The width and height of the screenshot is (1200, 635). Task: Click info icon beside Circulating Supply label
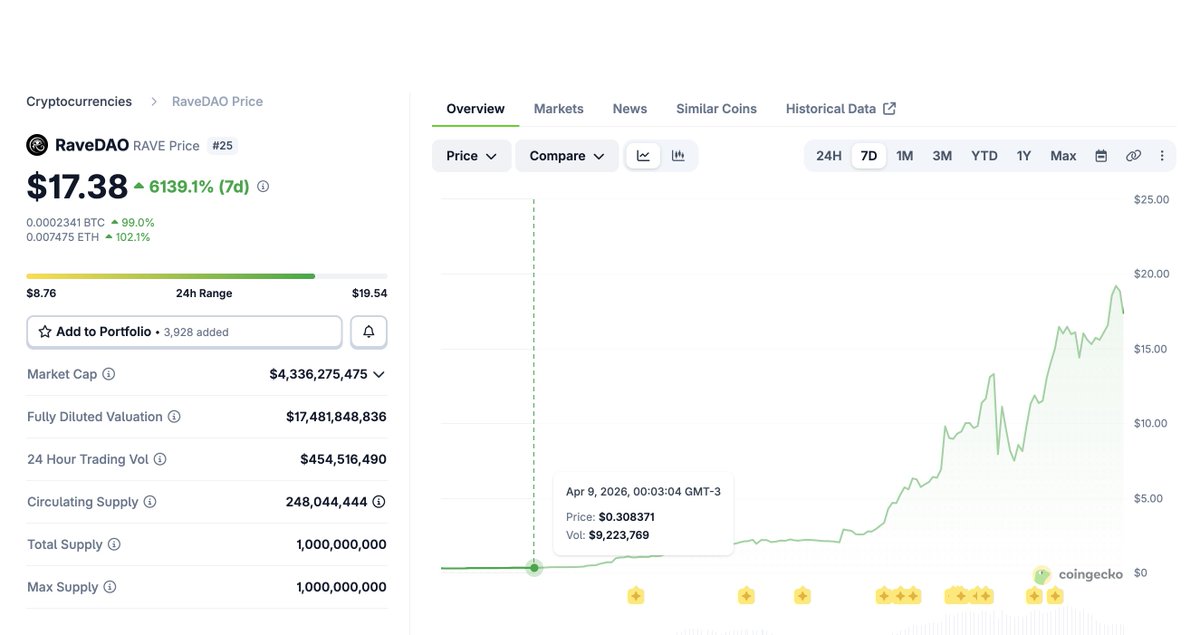click(x=149, y=502)
